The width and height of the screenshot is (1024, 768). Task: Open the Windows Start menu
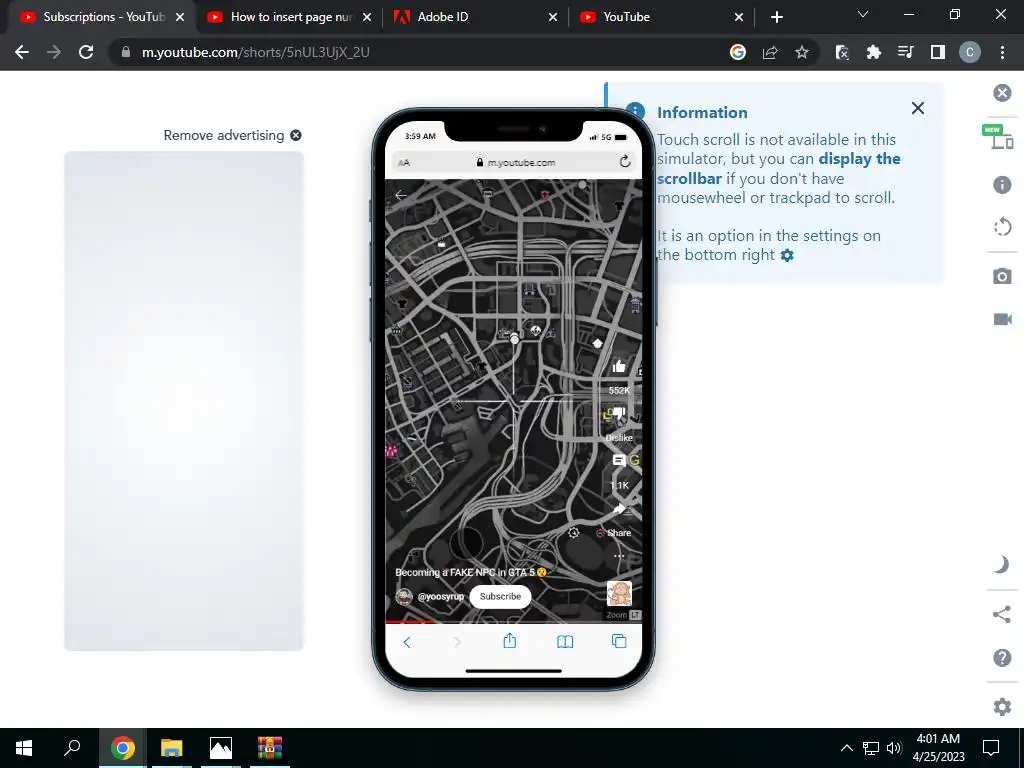pyautogui.click(x=24, y=748)
